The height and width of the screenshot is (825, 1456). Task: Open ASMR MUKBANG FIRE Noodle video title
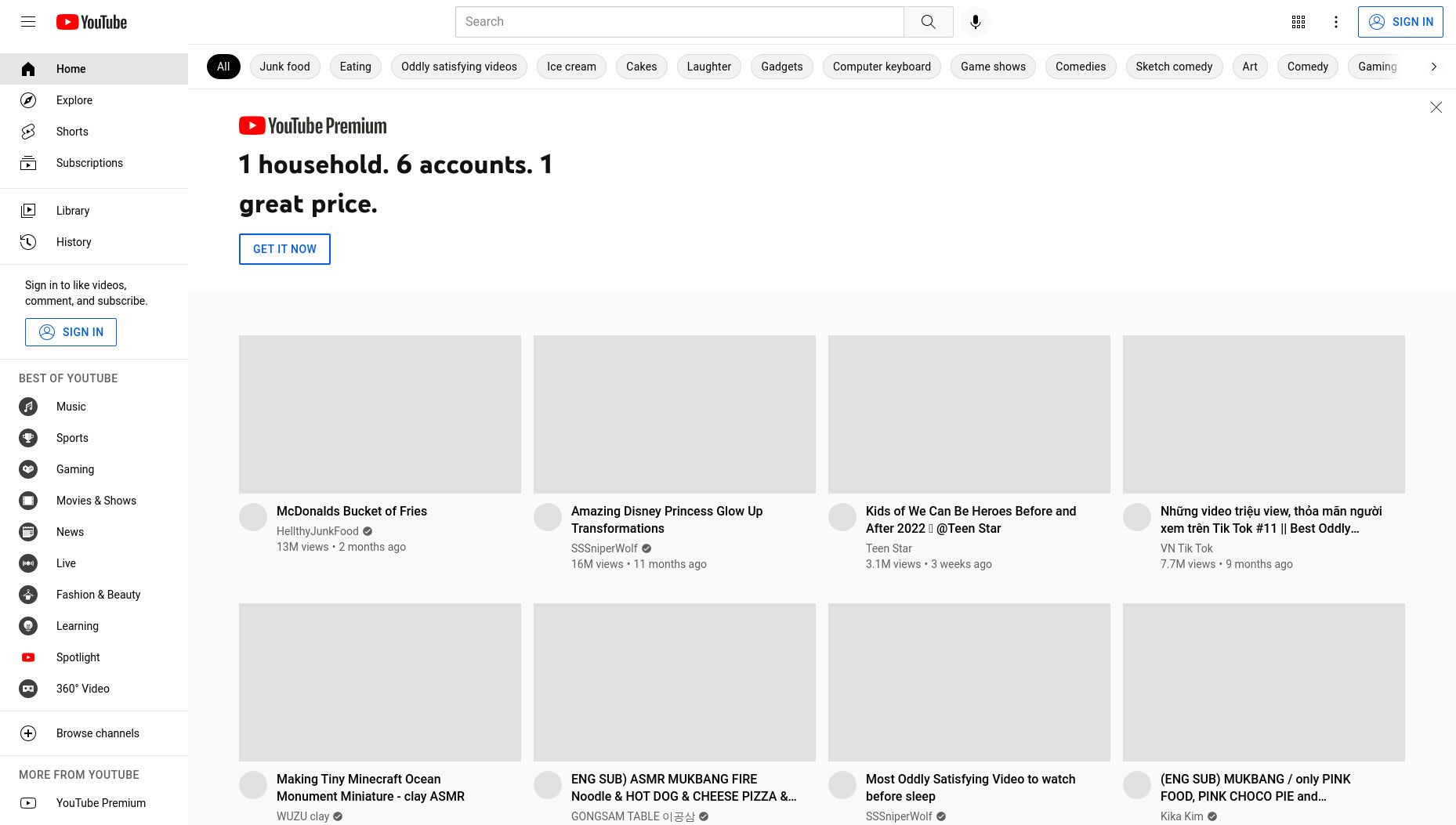click(x=684, y=787)
